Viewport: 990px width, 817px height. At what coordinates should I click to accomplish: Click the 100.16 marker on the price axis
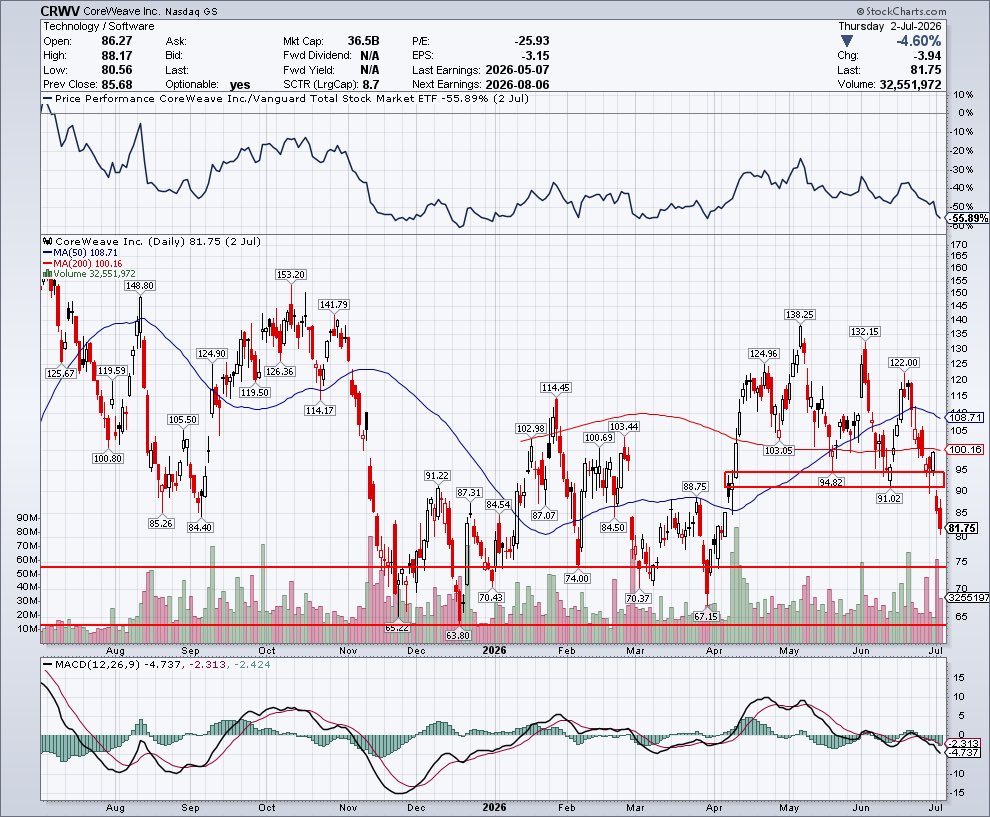click(965, 450)
